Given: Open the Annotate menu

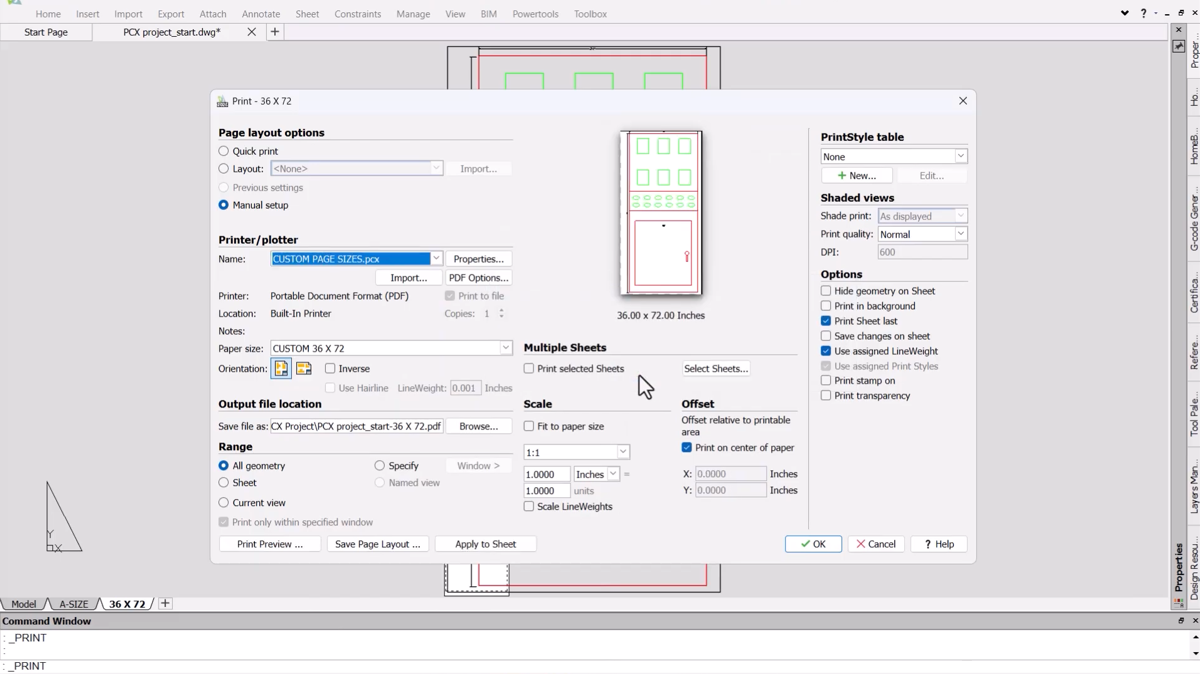Looking at the screenshot, I should [x=260, y=14].
